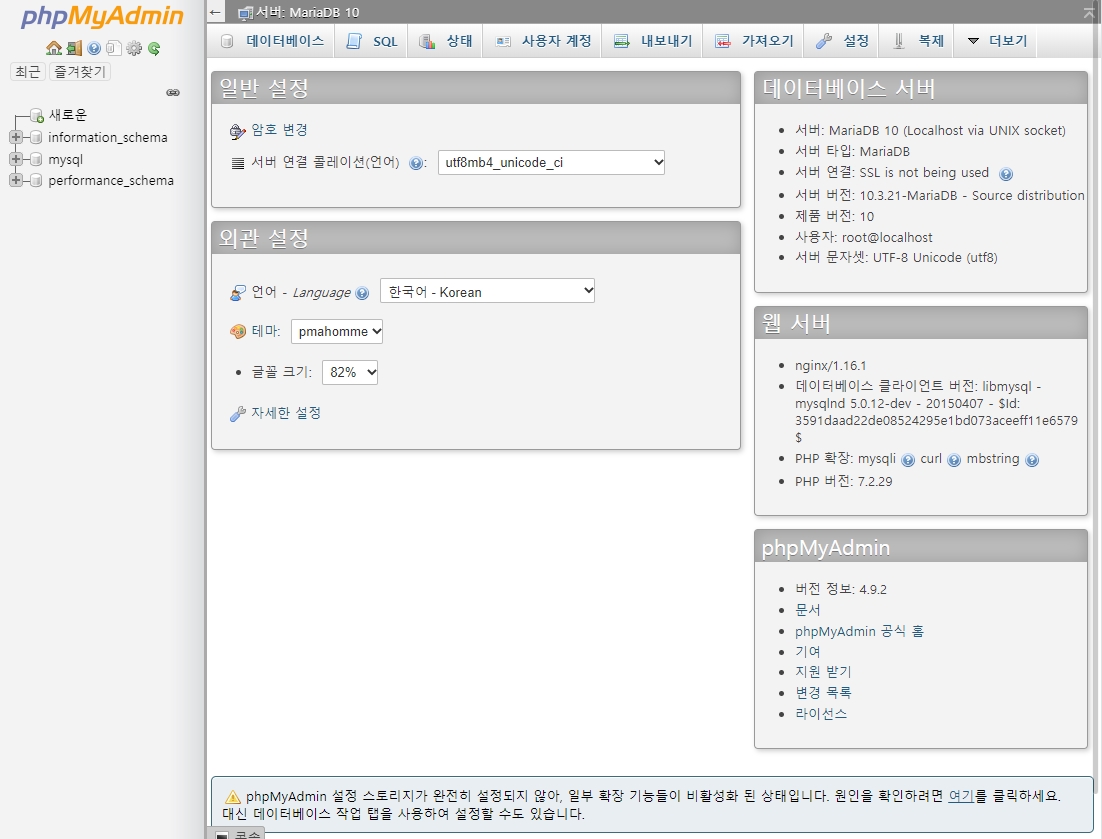1102x839 pixels.
Task: Click the 기여 link
Action: coord(808,651)
